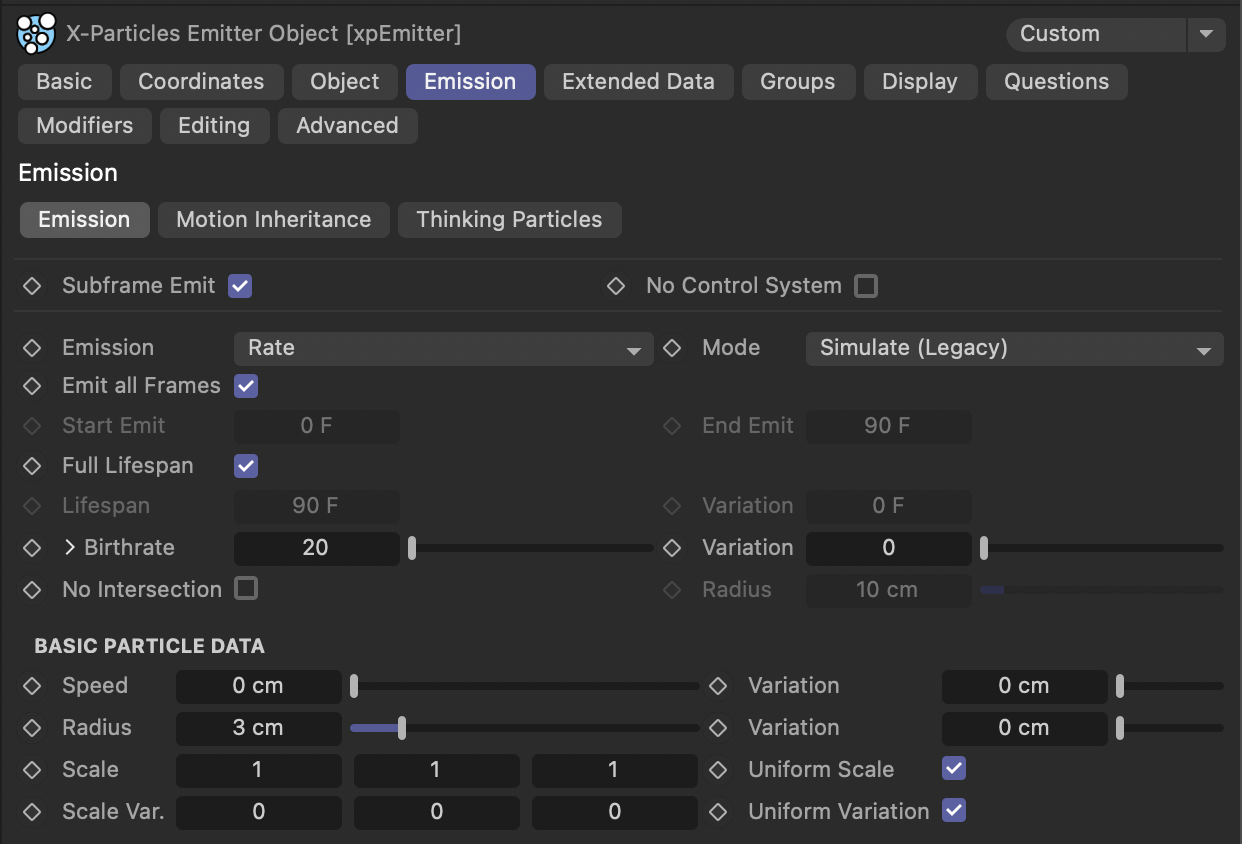
Task: Uncheck Emit all Frames
Action: tap(246, 386)
